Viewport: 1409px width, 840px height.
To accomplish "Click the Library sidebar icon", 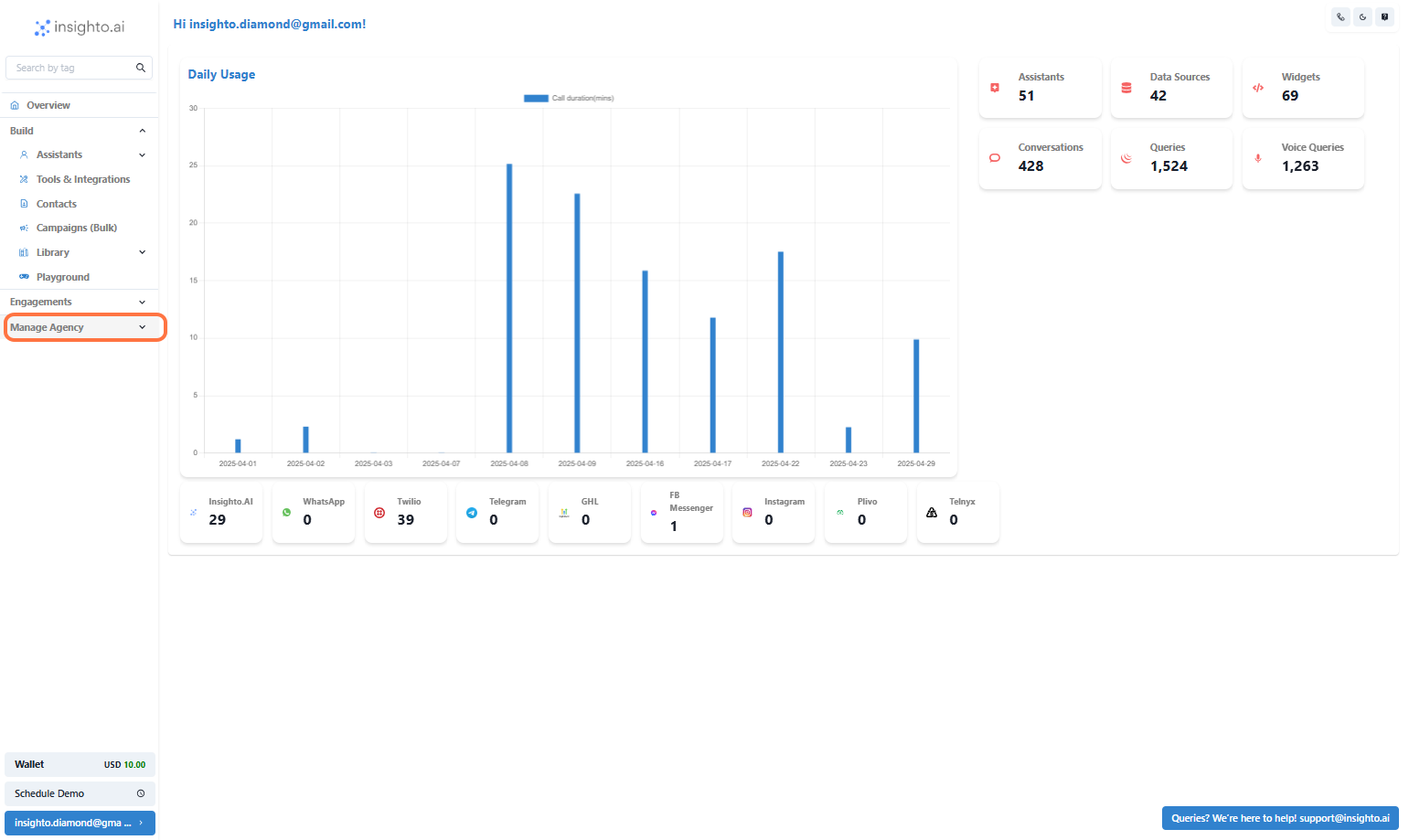I will [24, 253].
